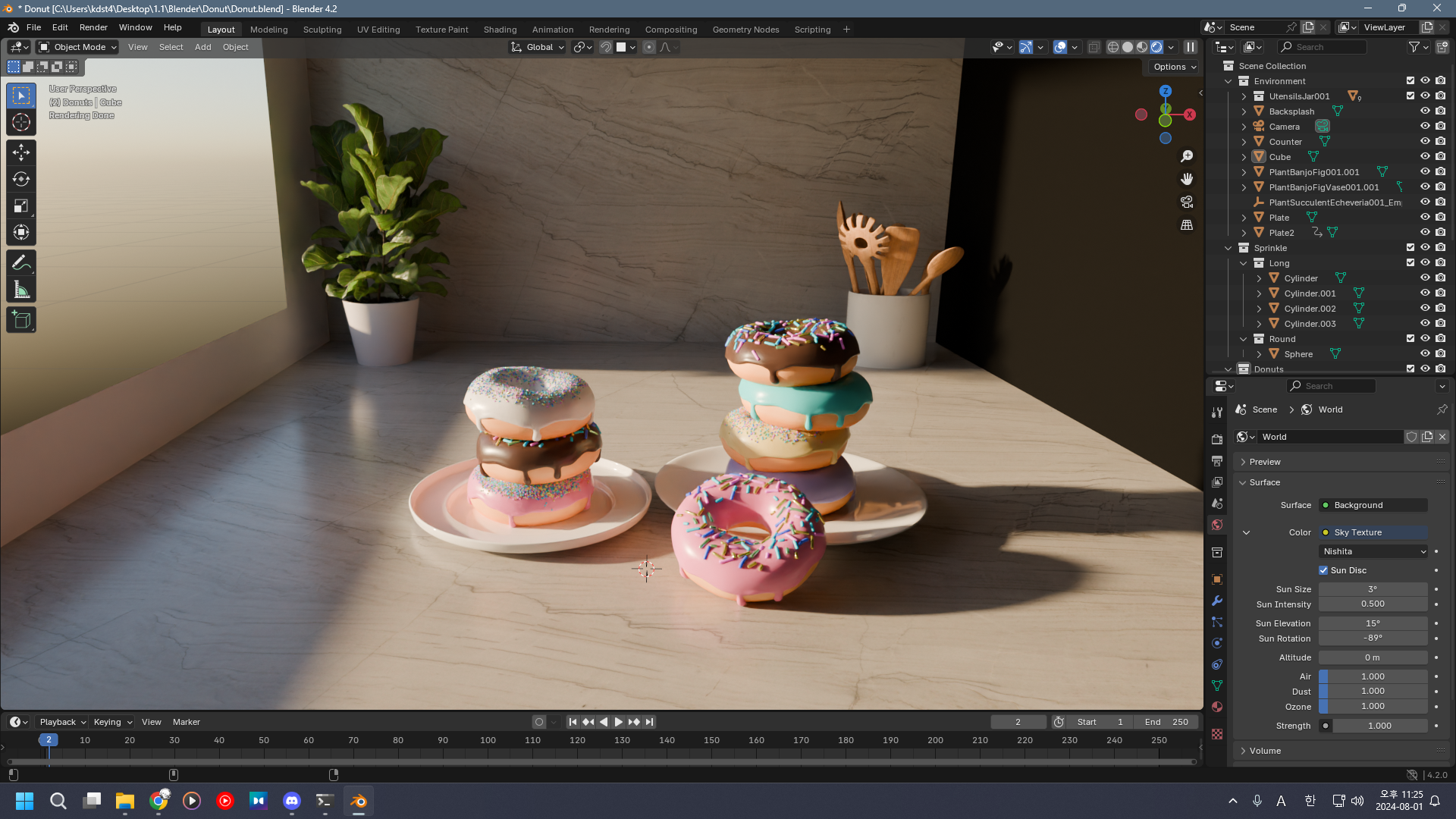Viewport: 1456px width, 819px height.
Task: Collapse the Sprinkle collection
Action: click(x=1228, y=248)
